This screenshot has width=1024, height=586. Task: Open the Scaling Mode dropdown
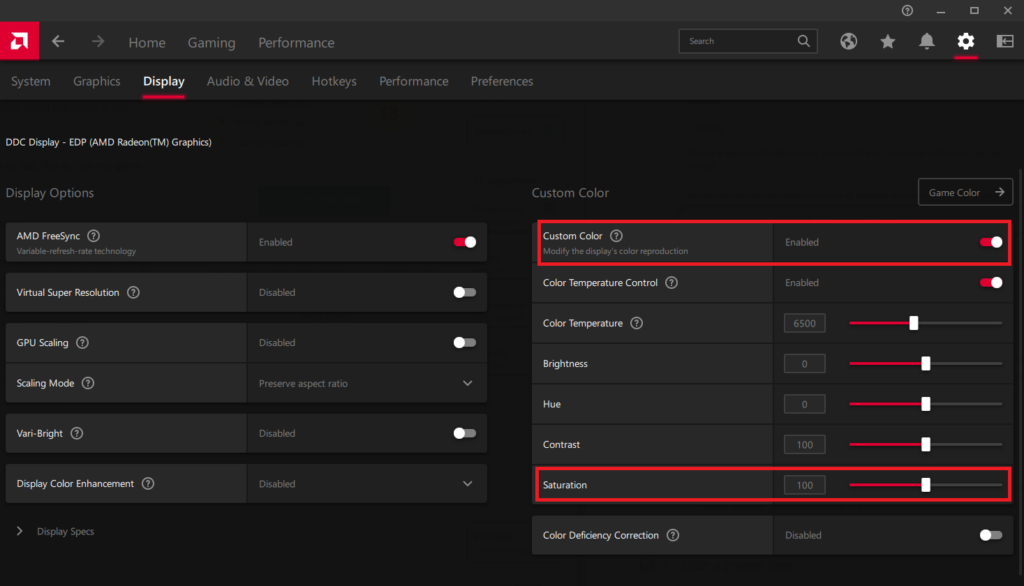pos(467,383)
